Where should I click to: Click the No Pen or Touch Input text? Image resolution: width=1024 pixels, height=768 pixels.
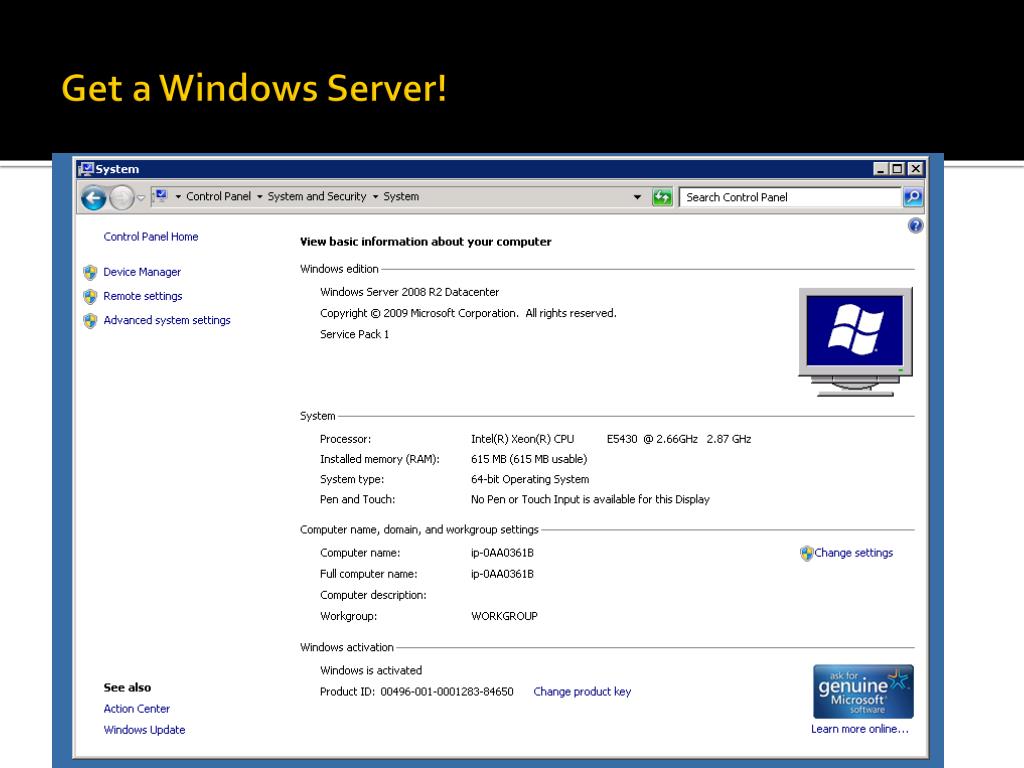[x=590, y=499]
